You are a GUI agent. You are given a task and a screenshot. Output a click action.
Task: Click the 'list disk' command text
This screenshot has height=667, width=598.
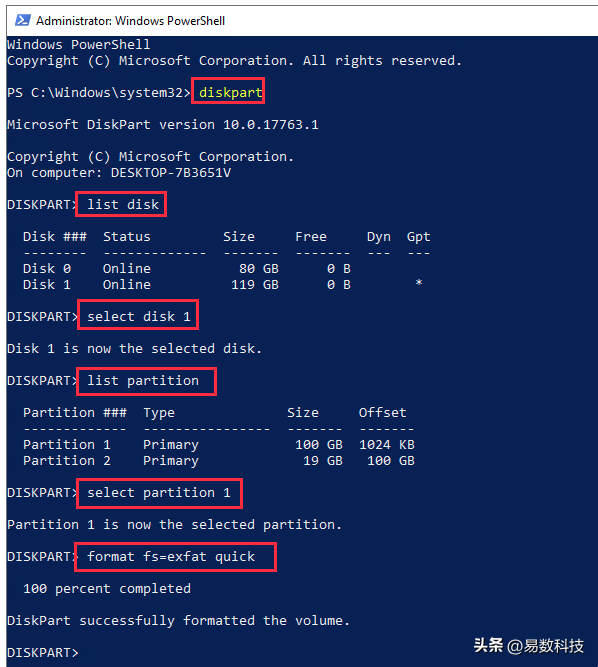[x=123, y=205]
